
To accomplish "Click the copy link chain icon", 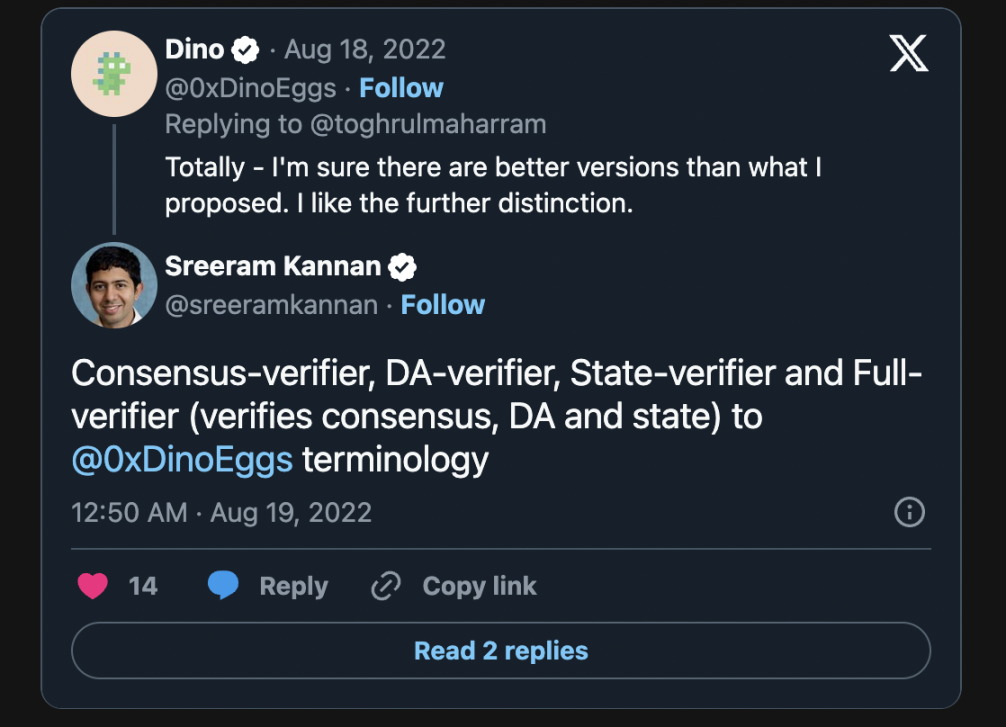I will tap(386, 586).
